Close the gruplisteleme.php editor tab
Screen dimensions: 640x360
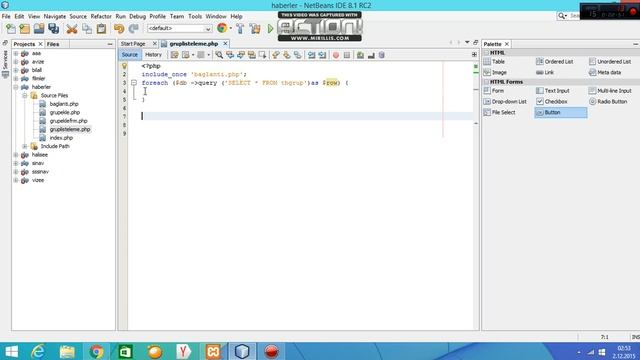pos(225,44)
